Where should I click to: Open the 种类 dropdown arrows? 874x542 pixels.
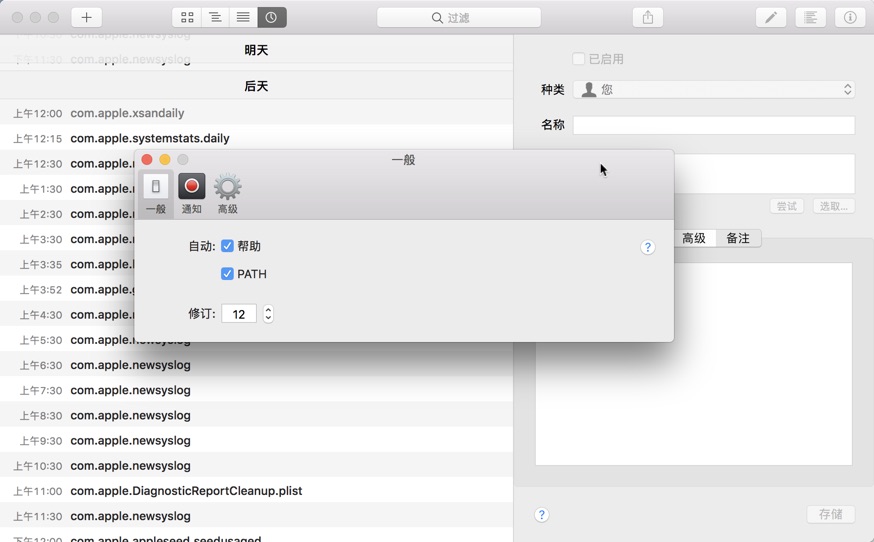pyautogui.click(x=847, y=89)
